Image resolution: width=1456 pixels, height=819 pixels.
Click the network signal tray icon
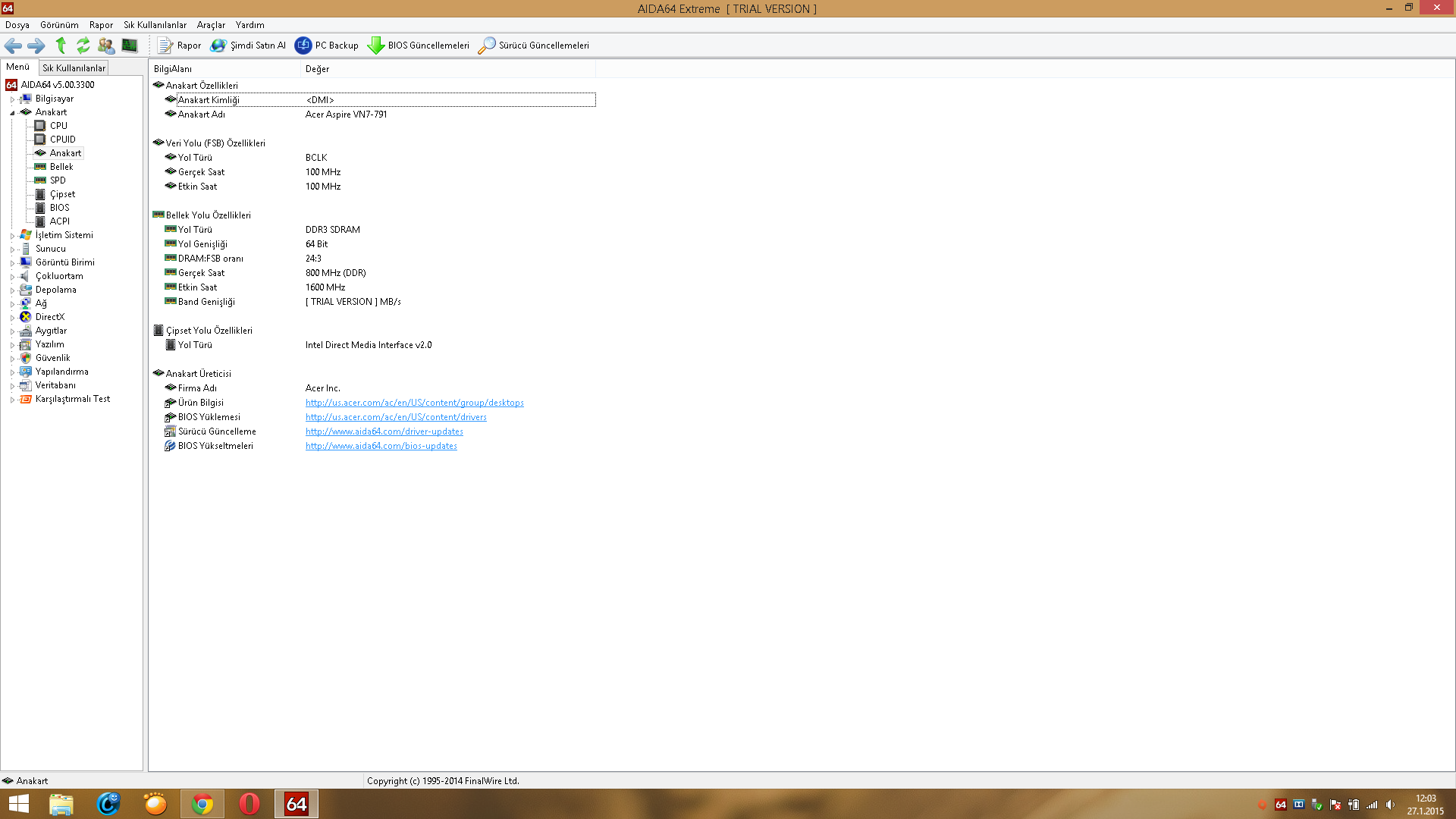(x=1372, y=805)
